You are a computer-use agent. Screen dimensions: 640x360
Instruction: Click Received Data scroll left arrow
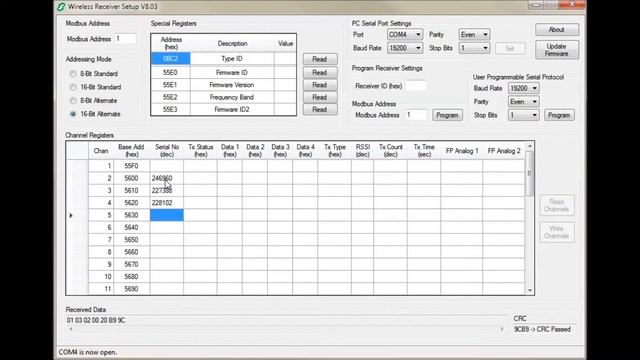(71, 329)
